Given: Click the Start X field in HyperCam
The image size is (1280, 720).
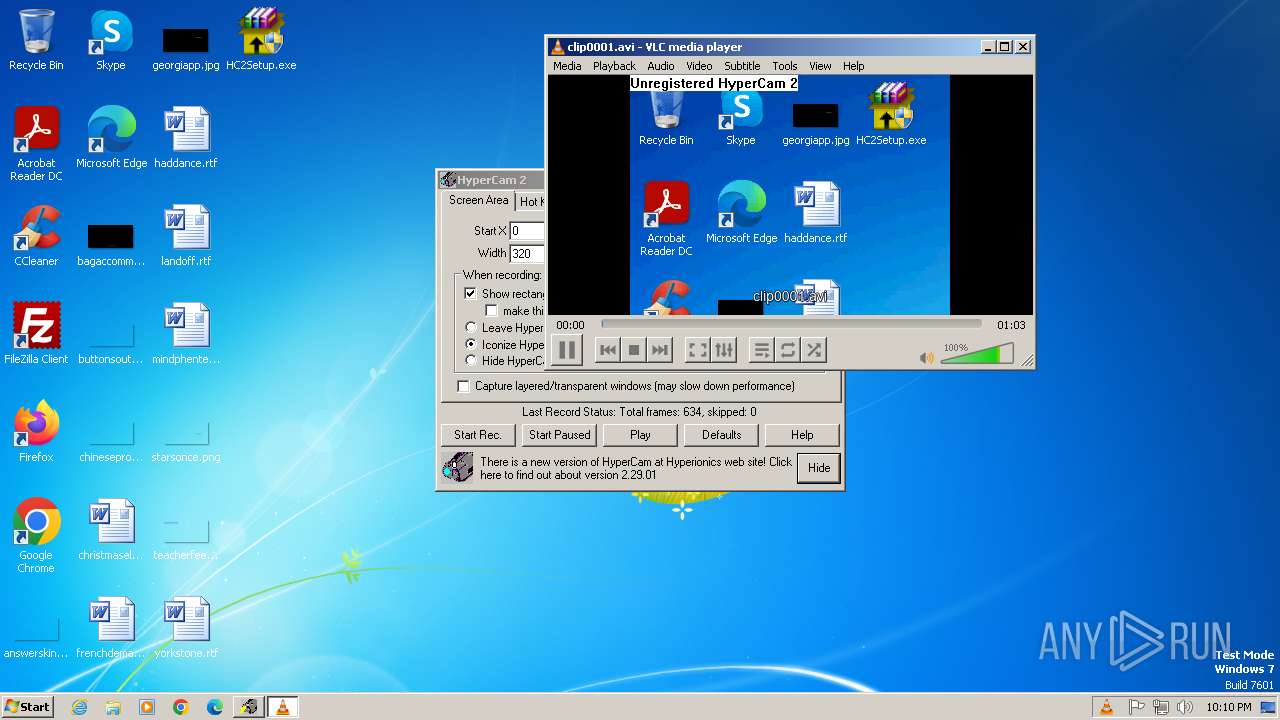Looking at the screenshot, I should click(527, 231).
